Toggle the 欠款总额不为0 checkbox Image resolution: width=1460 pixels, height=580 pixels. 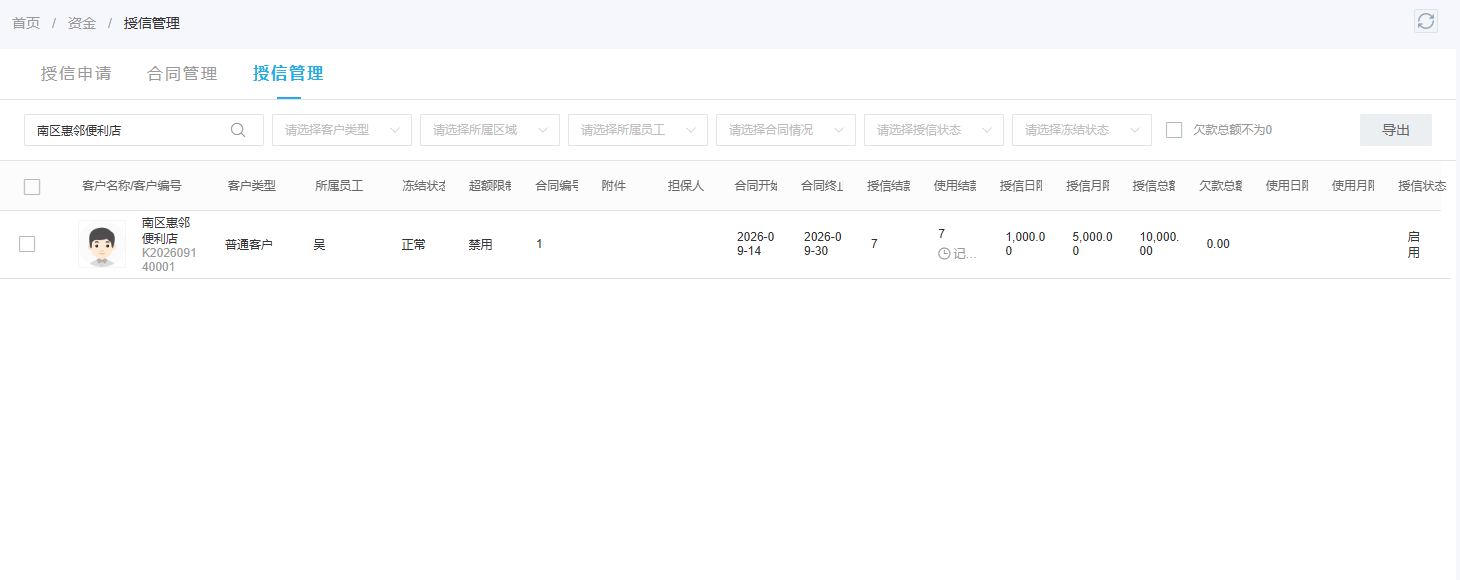point(1174,130)
